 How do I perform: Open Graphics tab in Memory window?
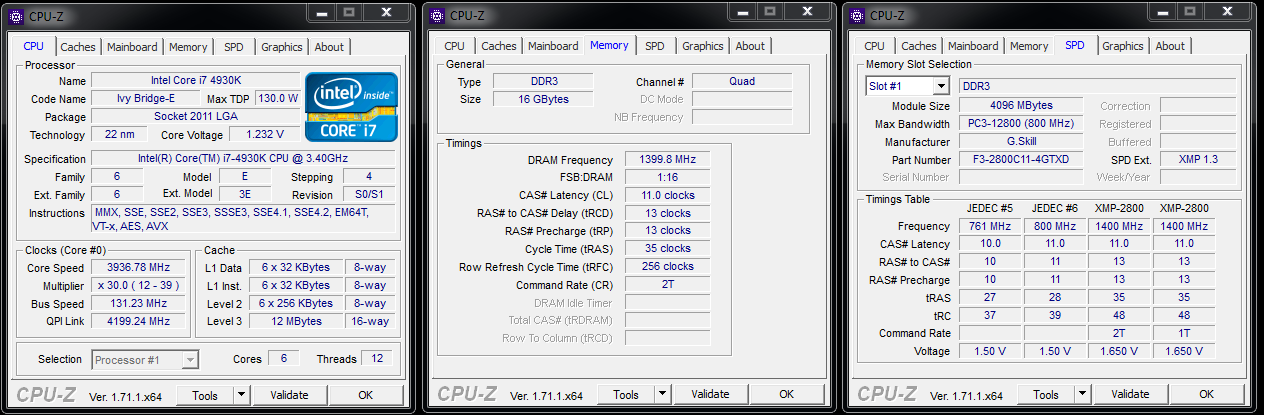(x=703, y=46)
